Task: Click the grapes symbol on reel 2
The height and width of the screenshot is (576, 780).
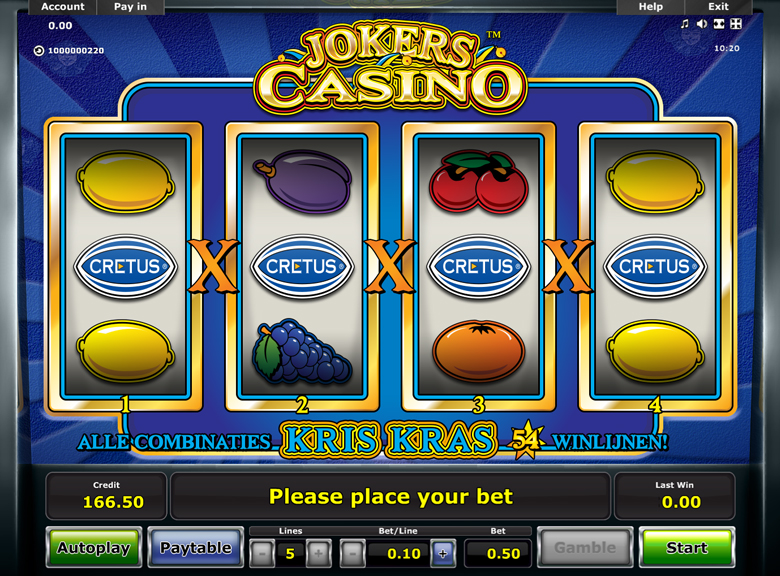Action: click(302, 352)
